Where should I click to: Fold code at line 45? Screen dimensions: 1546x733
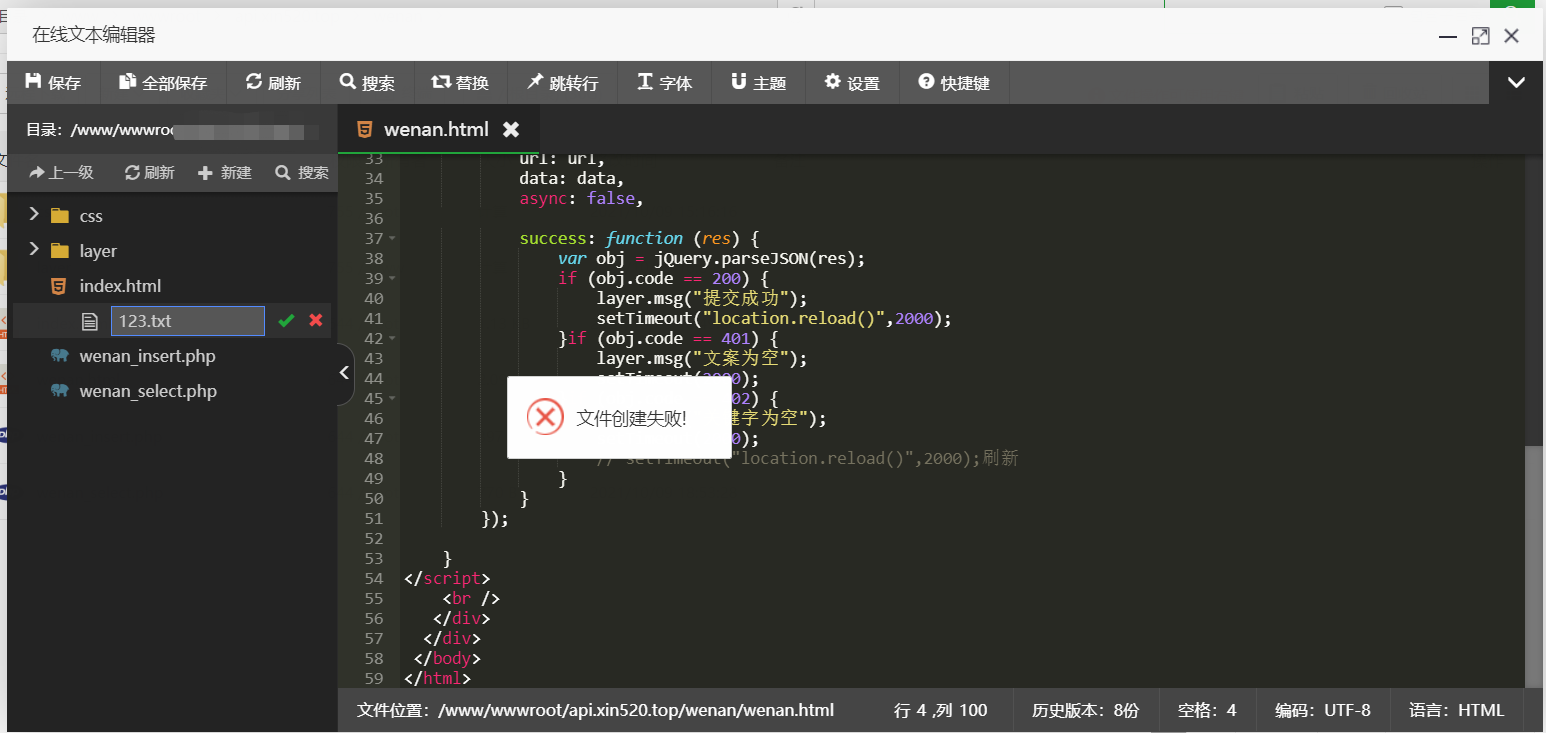(392, 398)
